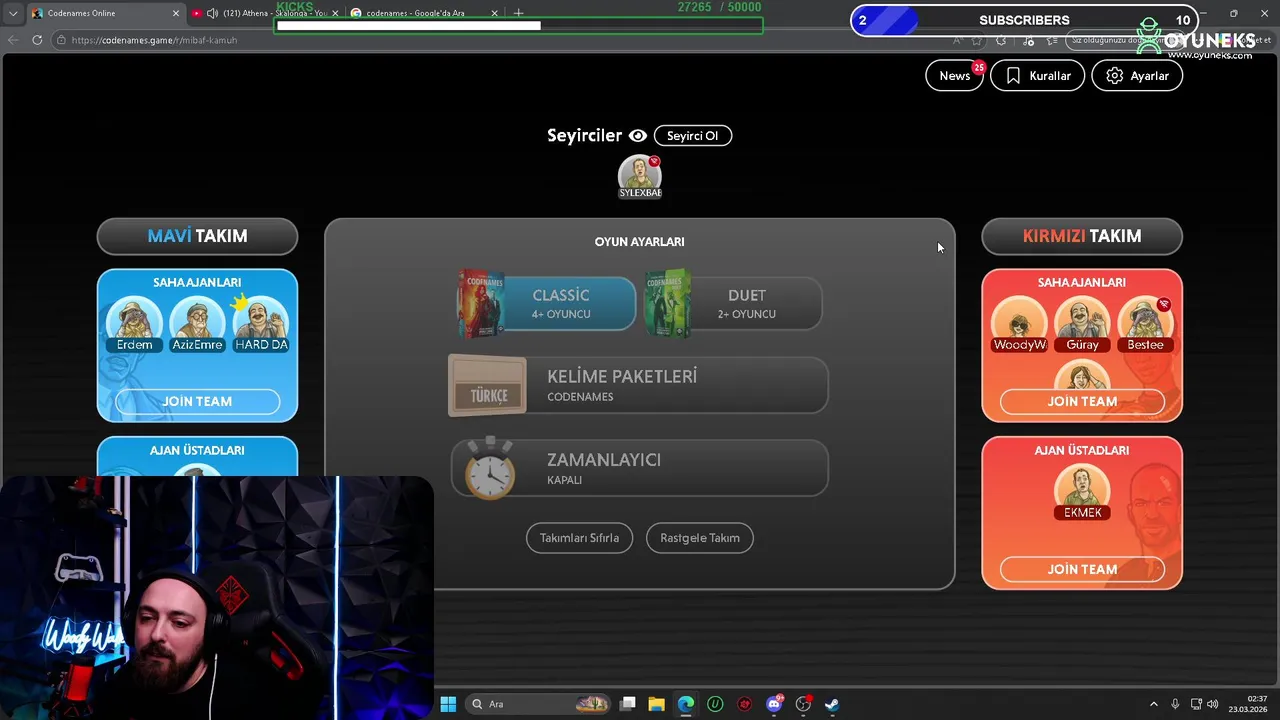This screenshot has height=720, width=1280.
Task: Click AzizEmre's player avatar
Action: (197, 324)
